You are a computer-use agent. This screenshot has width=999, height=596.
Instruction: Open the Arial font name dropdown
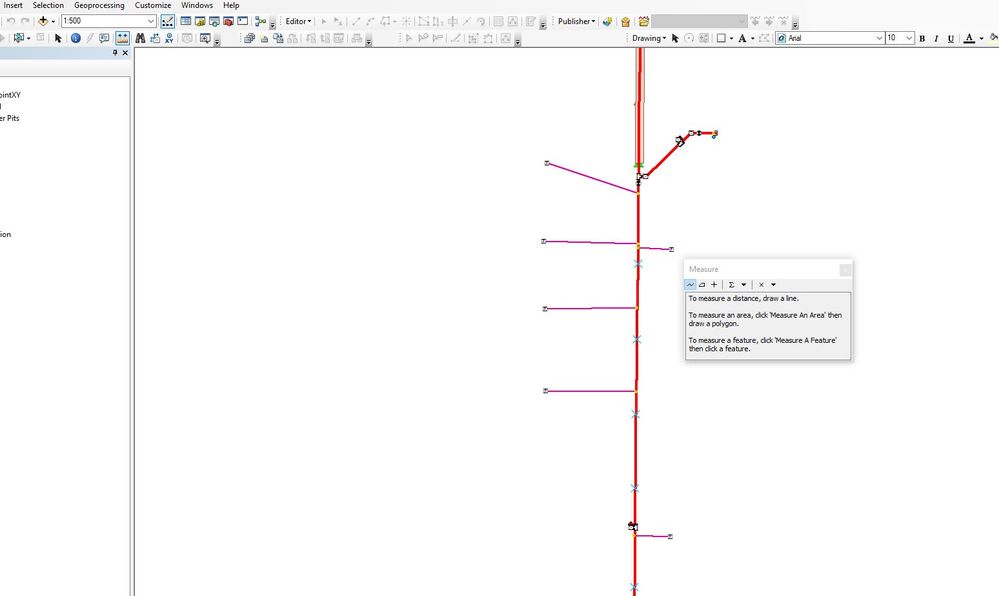coord(879,38)
